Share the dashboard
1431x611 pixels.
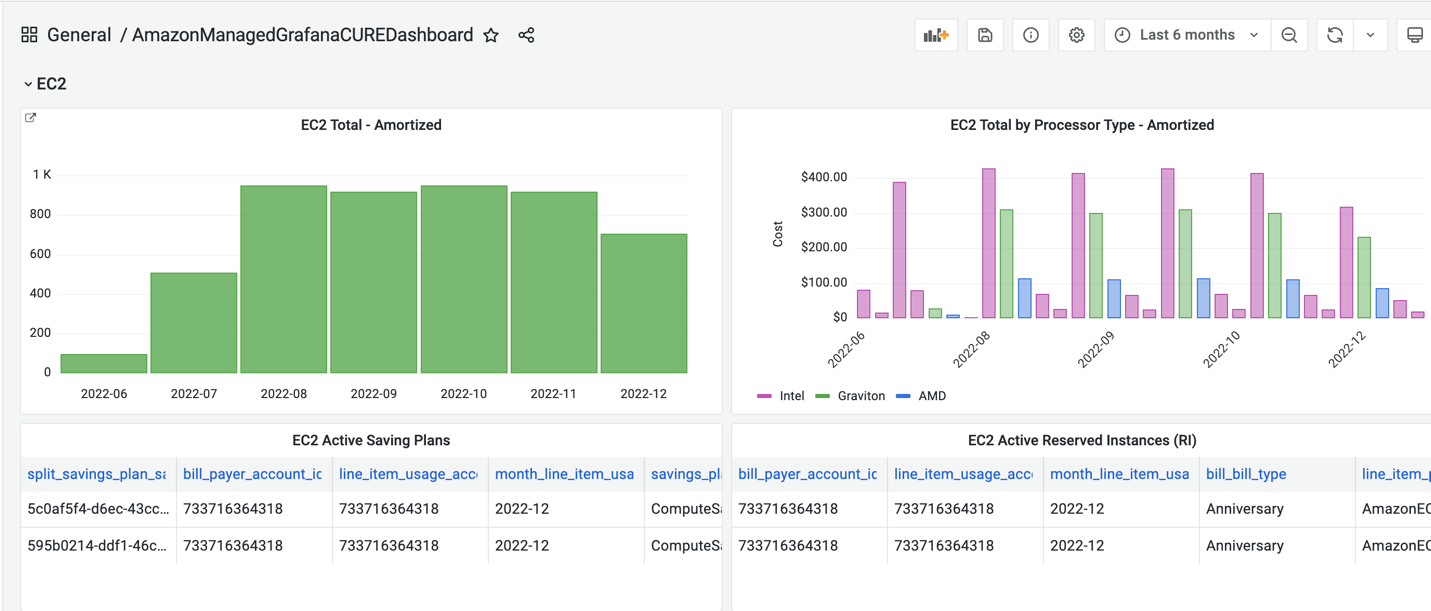coord(526,34)
